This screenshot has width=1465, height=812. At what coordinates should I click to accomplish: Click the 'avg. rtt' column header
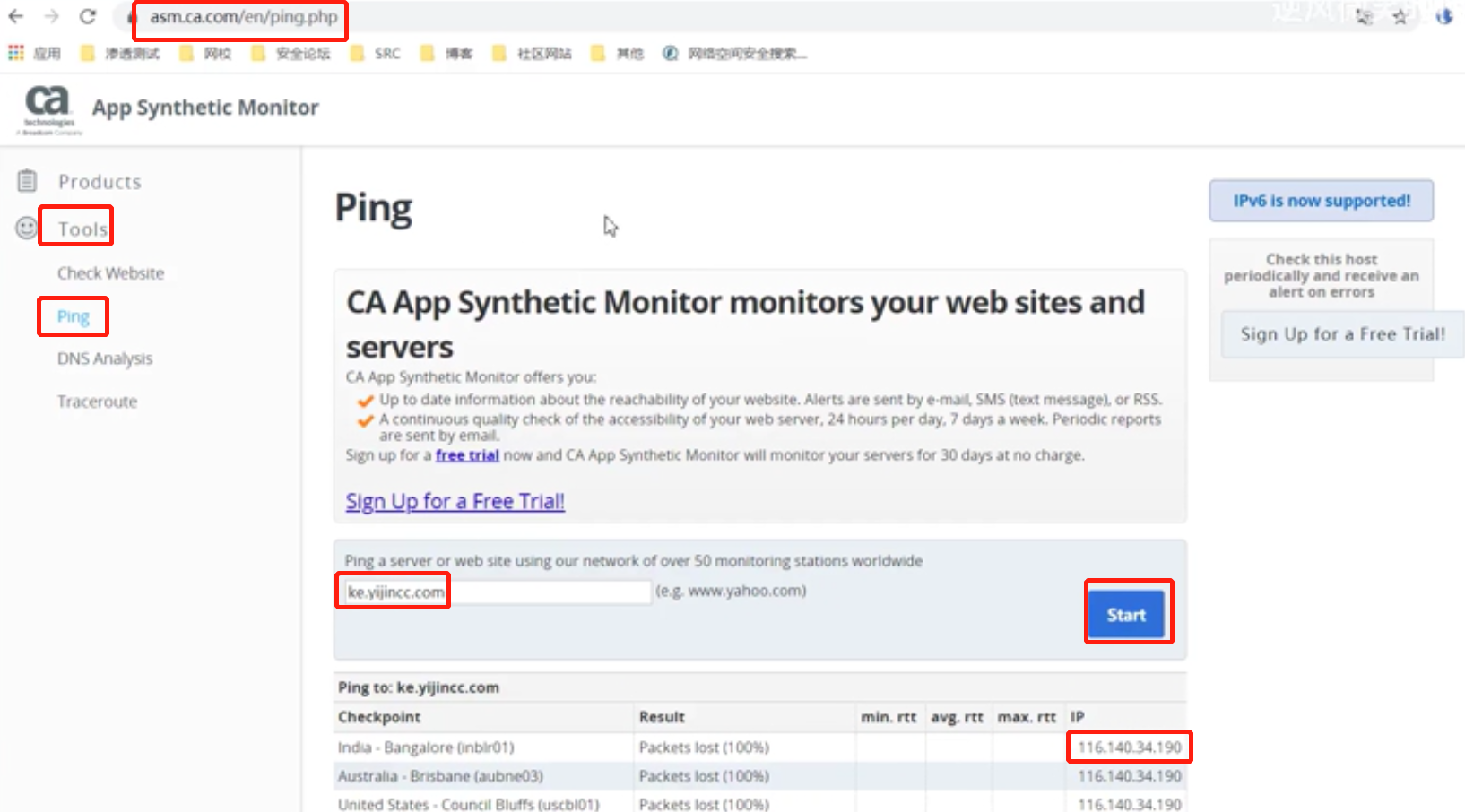pyautogui.click(x=958, y=717)
